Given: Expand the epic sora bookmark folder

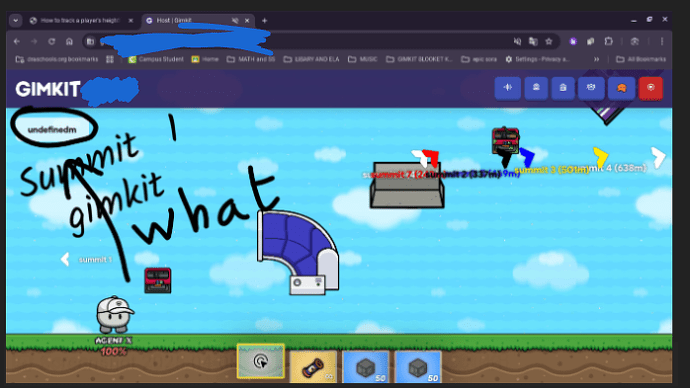Looking at the screenshot, I should 479,59.
